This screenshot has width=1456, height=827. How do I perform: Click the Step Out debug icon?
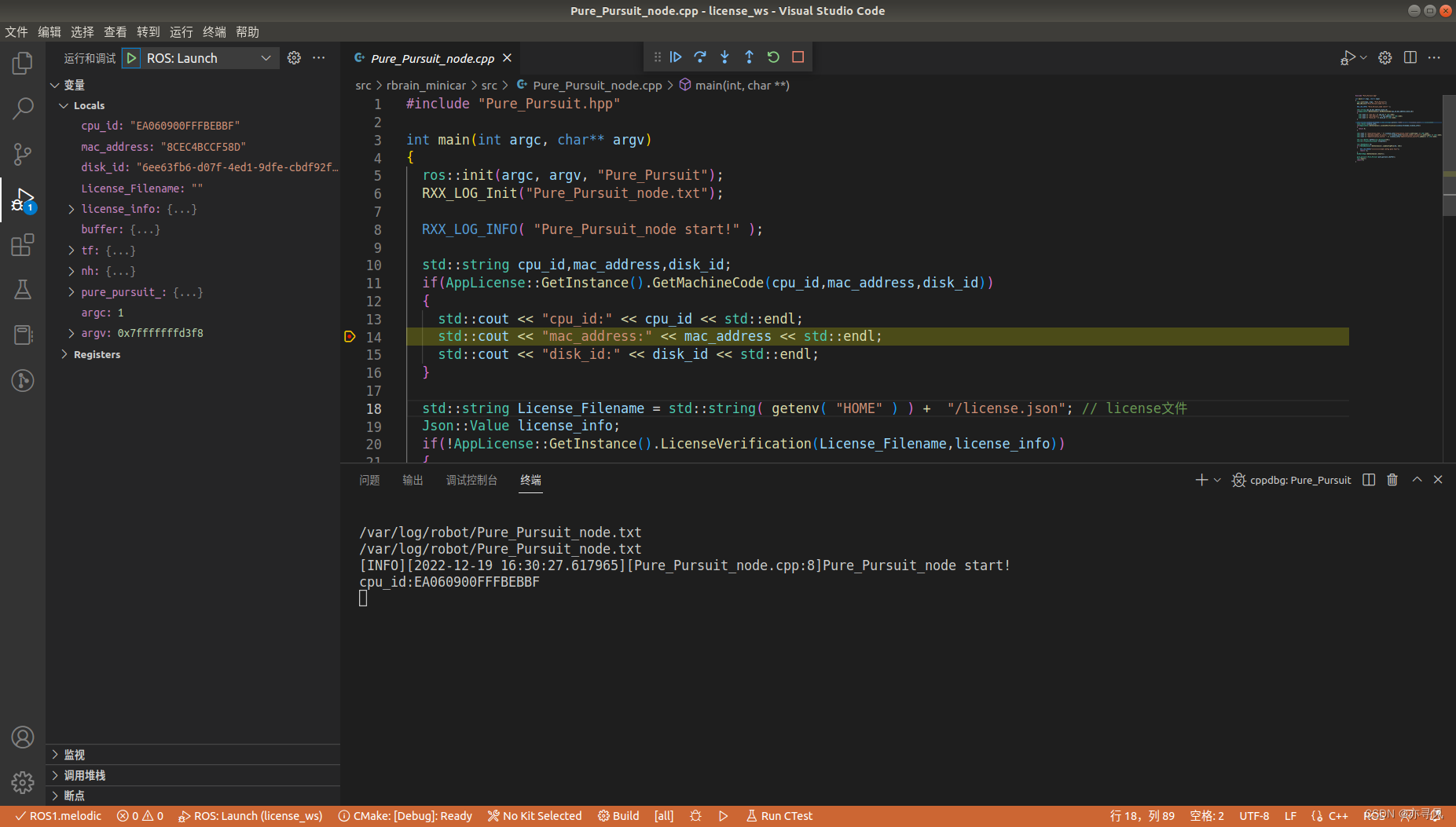pyautogui.click(x=750, y=57)
